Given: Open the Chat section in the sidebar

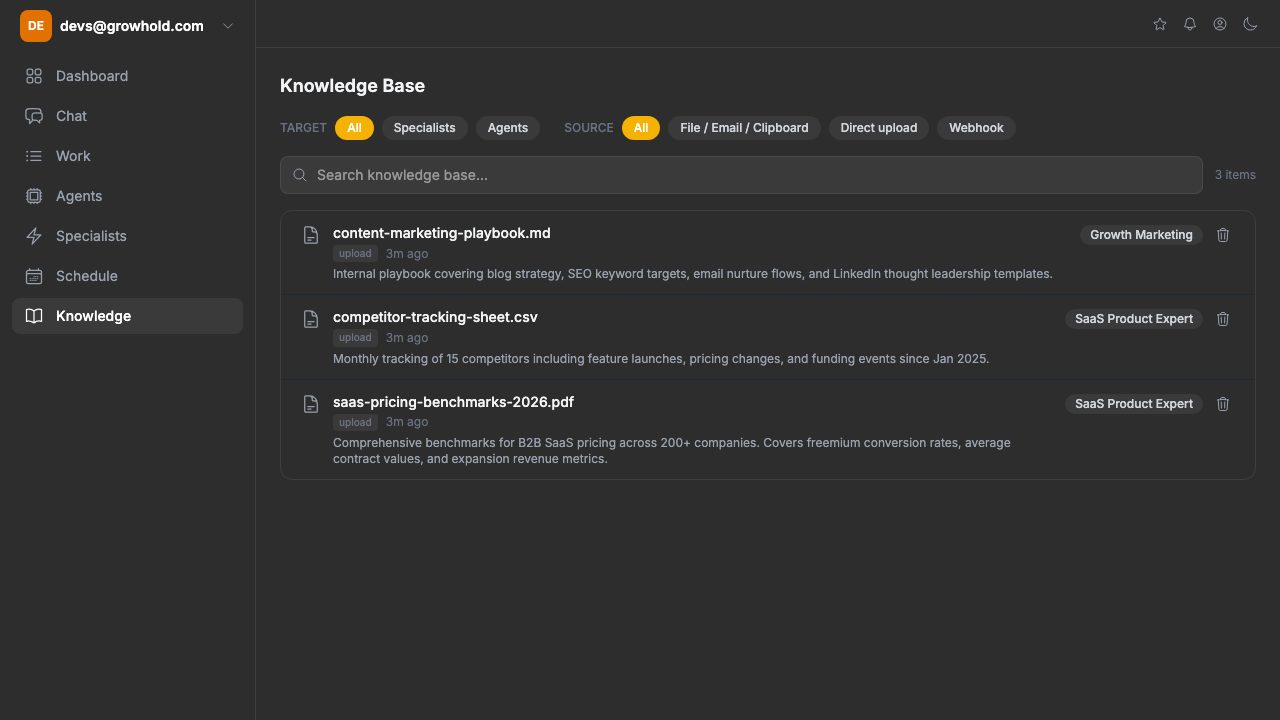Looking at the screenshot, I should coord(71,116).
